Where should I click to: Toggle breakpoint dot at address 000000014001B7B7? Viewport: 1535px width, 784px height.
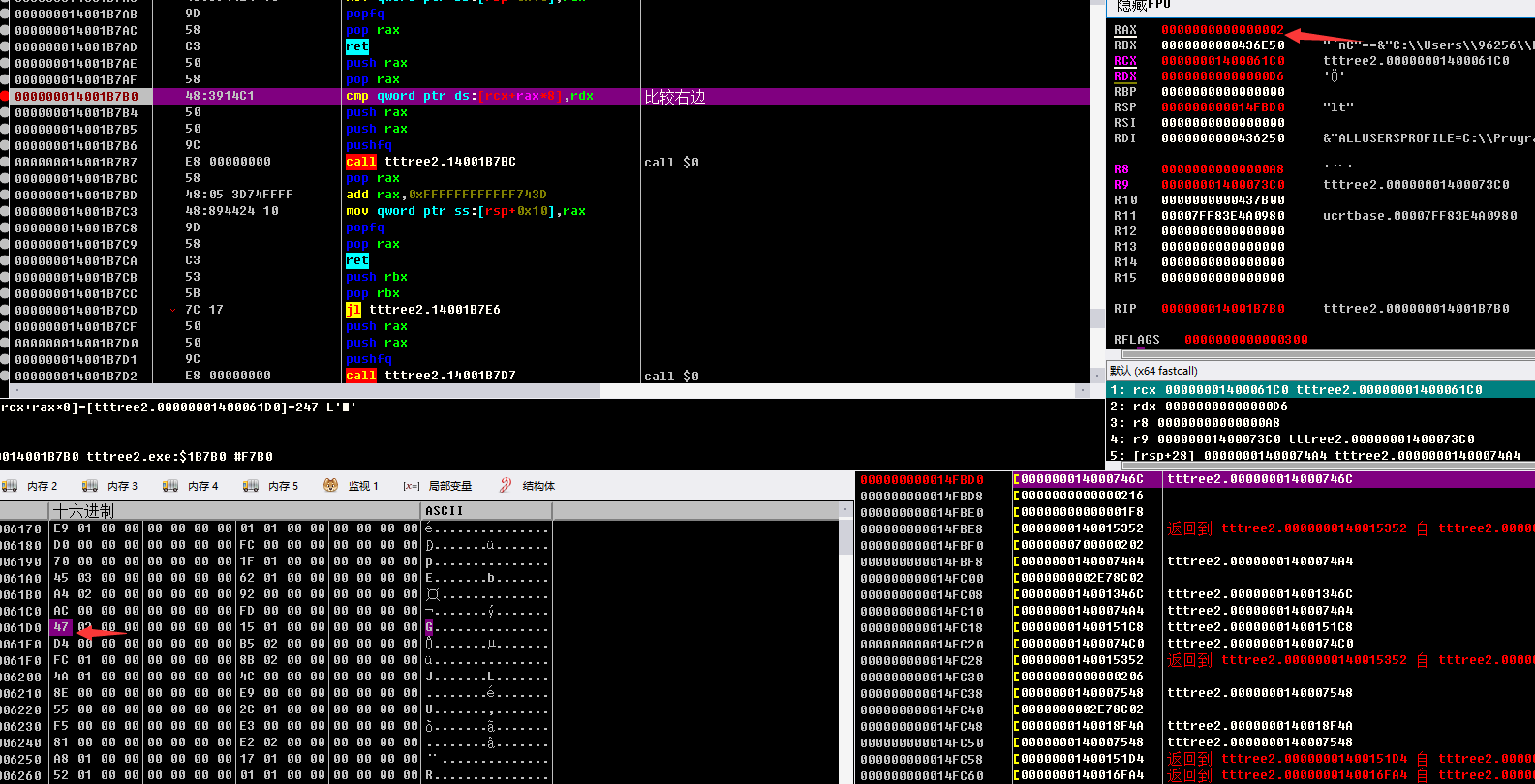[x=5, y=162]
